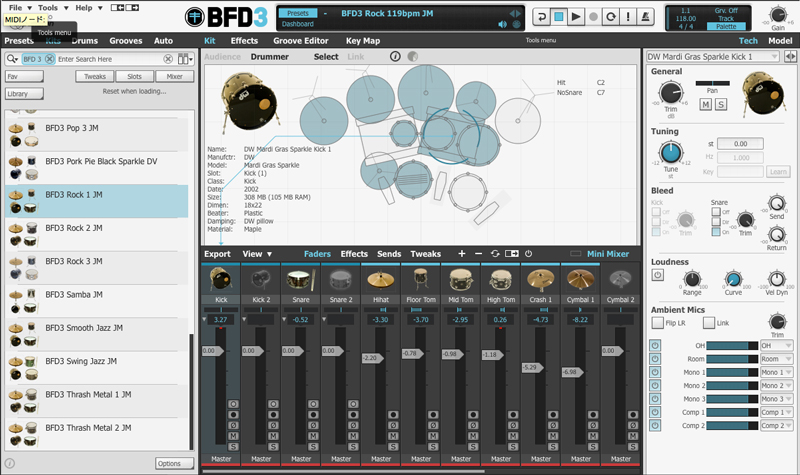This screenshot has width=800, height=475.
Task: Open the Mono 1 output dropdown
Action: [777, 372]
